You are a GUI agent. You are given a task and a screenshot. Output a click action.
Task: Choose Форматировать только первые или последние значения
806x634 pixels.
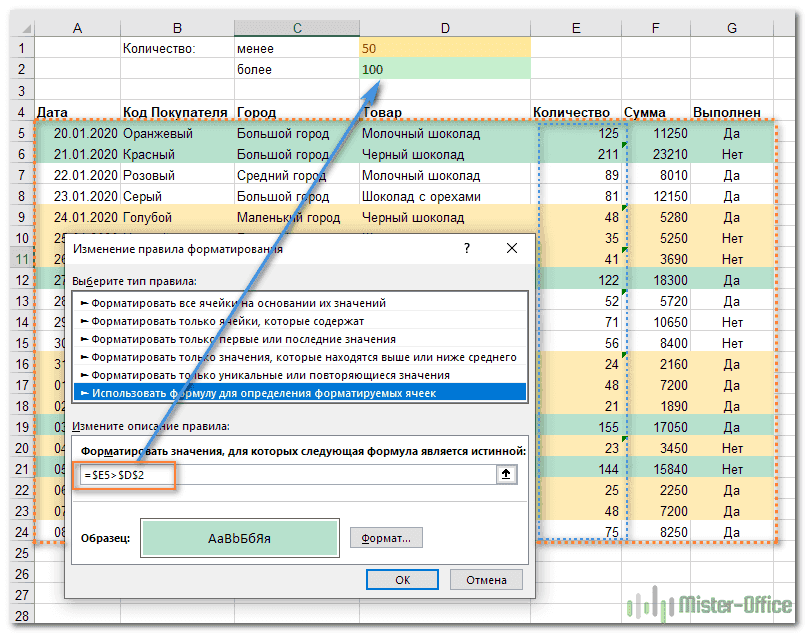tap(242, 339)
